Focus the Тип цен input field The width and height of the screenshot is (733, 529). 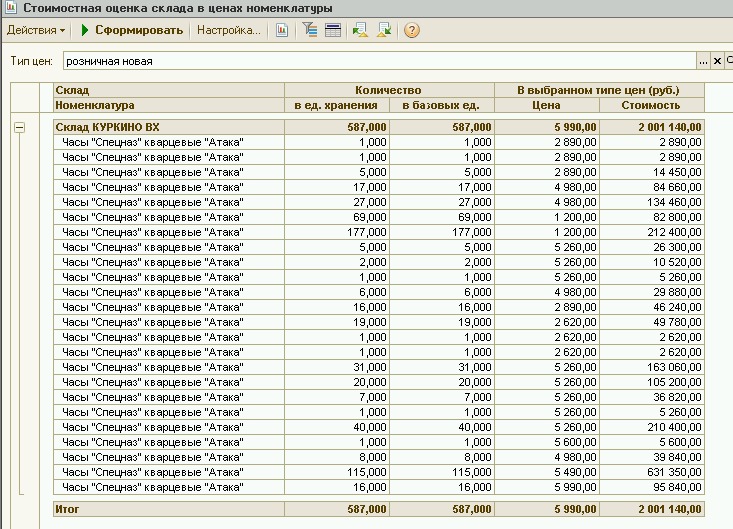pos(380,61)
